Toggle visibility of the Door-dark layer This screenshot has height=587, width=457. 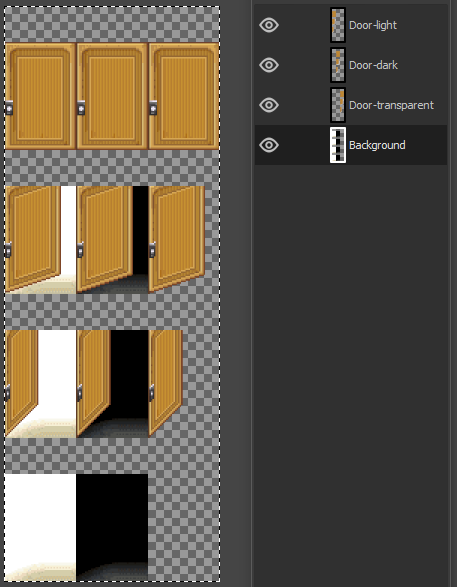[x=269, y=65]
